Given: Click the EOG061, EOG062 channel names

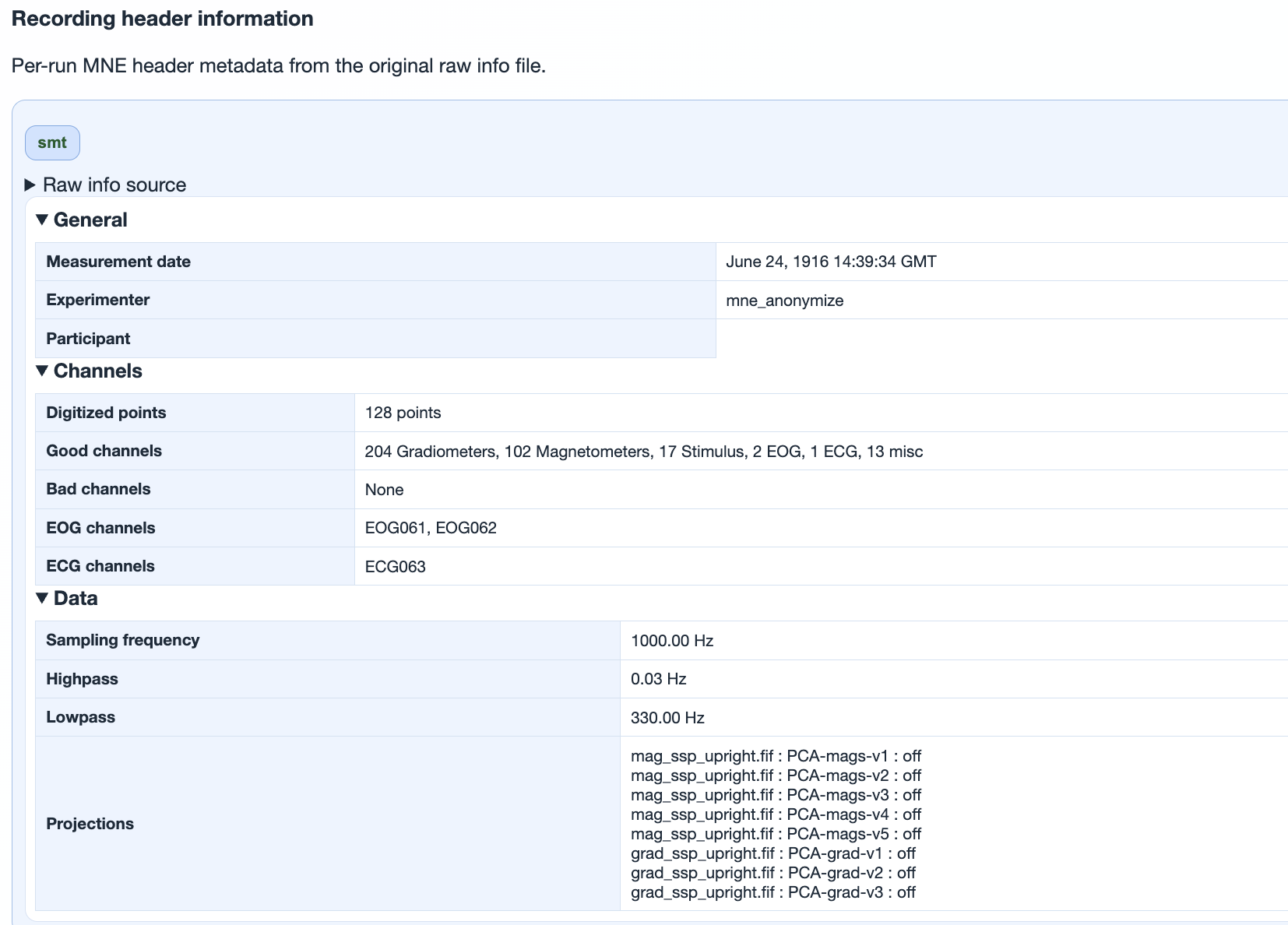Looking at the screenshot, I should point(430,528).
